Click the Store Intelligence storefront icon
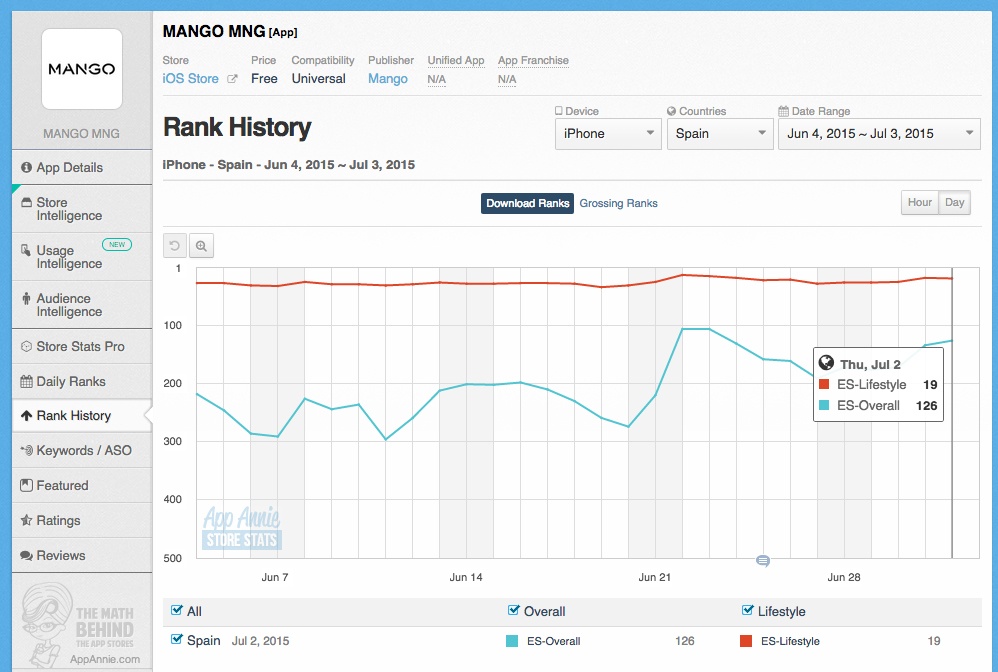Image resolution: width=998 pixels, height=672 pixels. pos(26,202)
